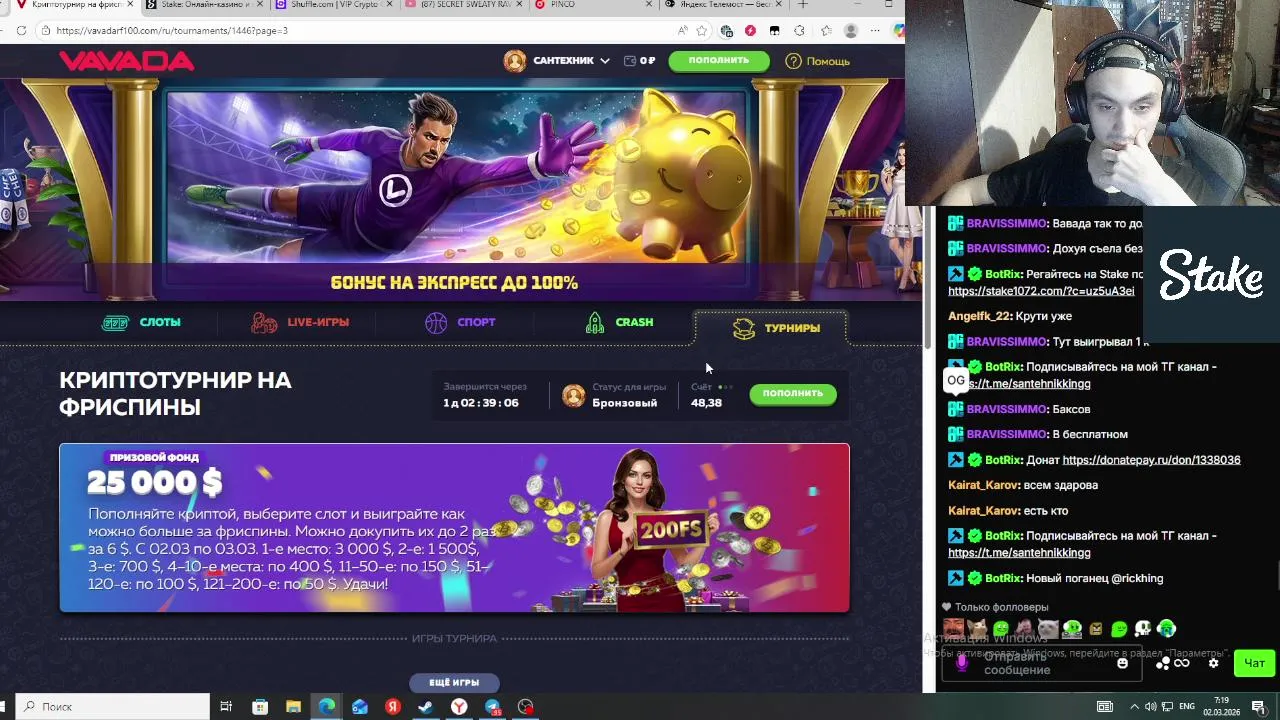
Task: Open File Explorer from the taskbar
Action: 293,707
